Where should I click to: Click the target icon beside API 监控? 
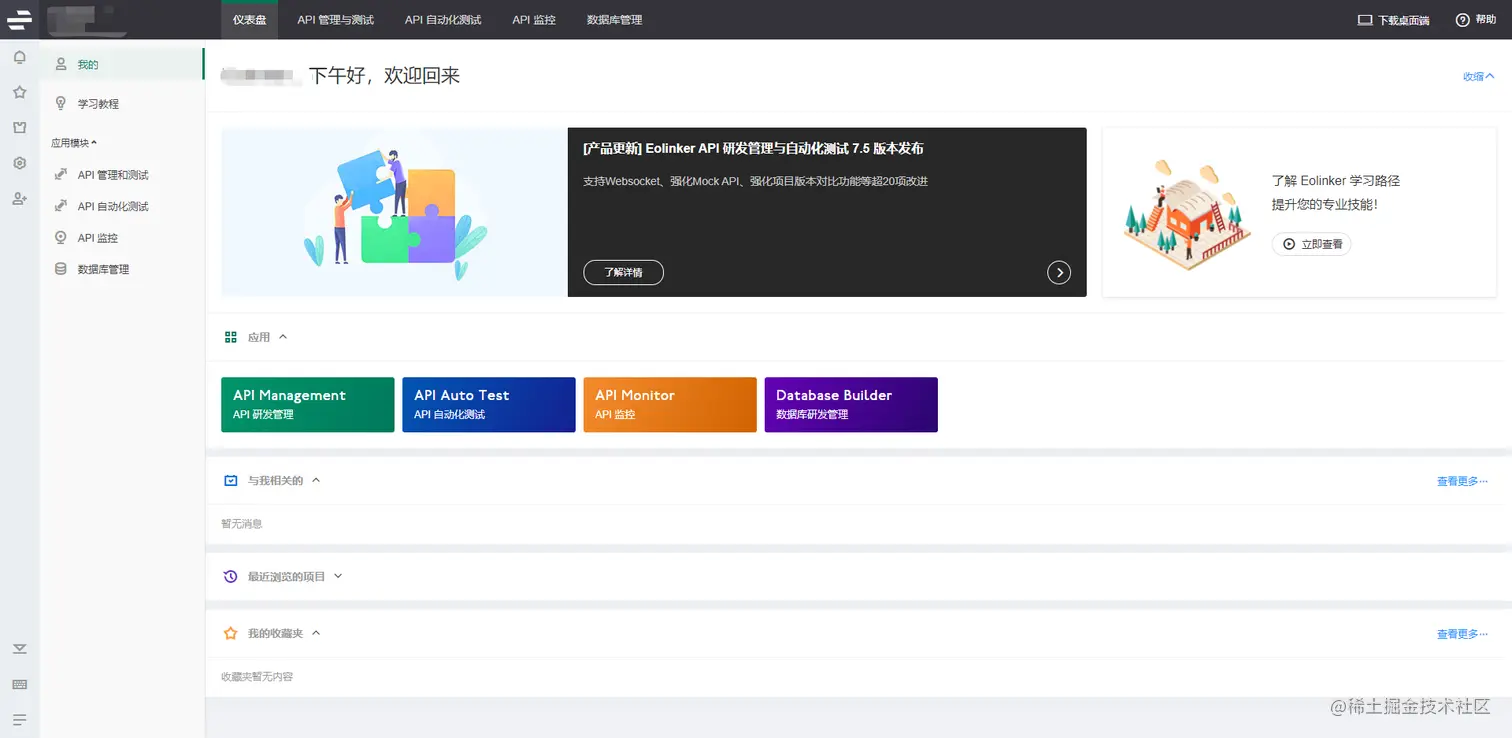pyautogui.click(x=61, y=238)
